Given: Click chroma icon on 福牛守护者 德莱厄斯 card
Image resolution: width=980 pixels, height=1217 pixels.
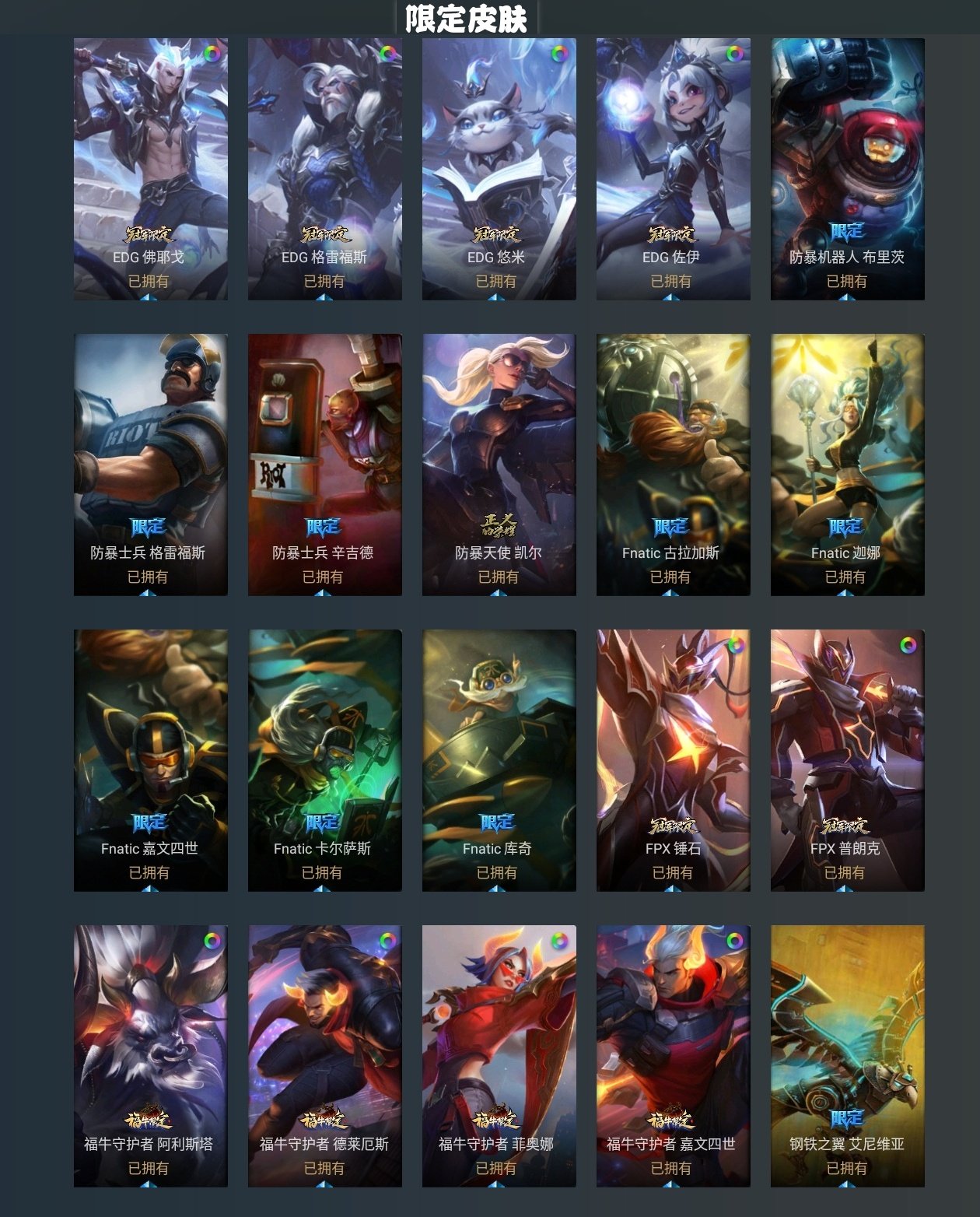Looking at the screenshot, I should (387, 941).
